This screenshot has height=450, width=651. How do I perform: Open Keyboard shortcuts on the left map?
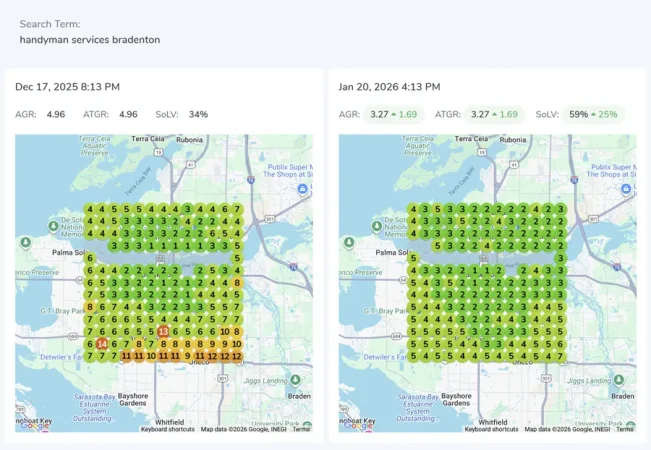(x=167, y=429)
